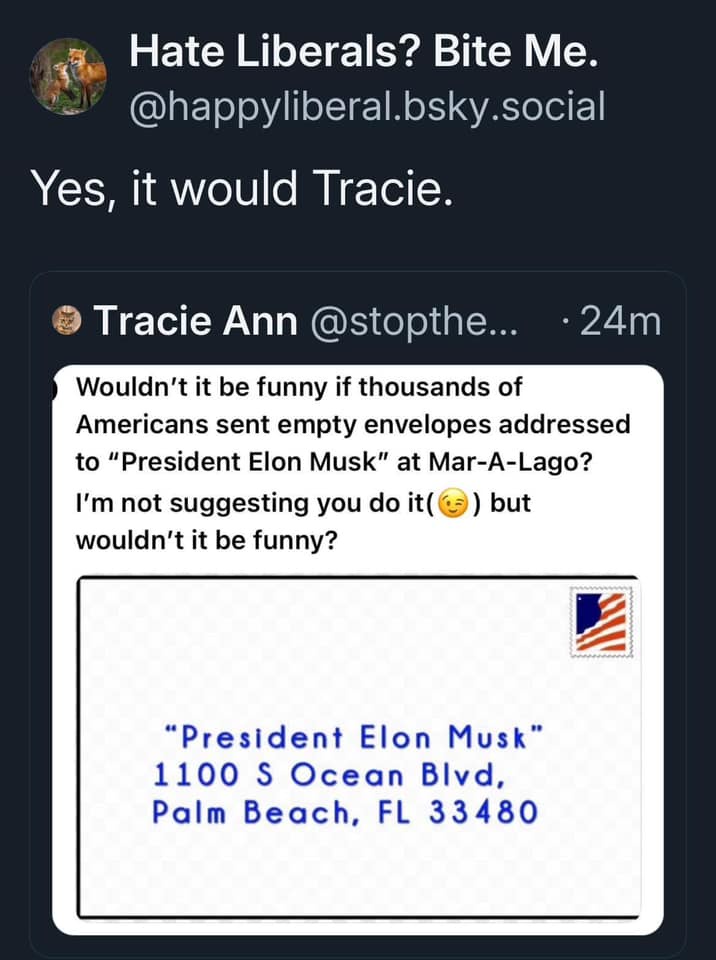
Task: Click 'wouldn't it be funny?' closing line
Action: [x=206, y=540]
